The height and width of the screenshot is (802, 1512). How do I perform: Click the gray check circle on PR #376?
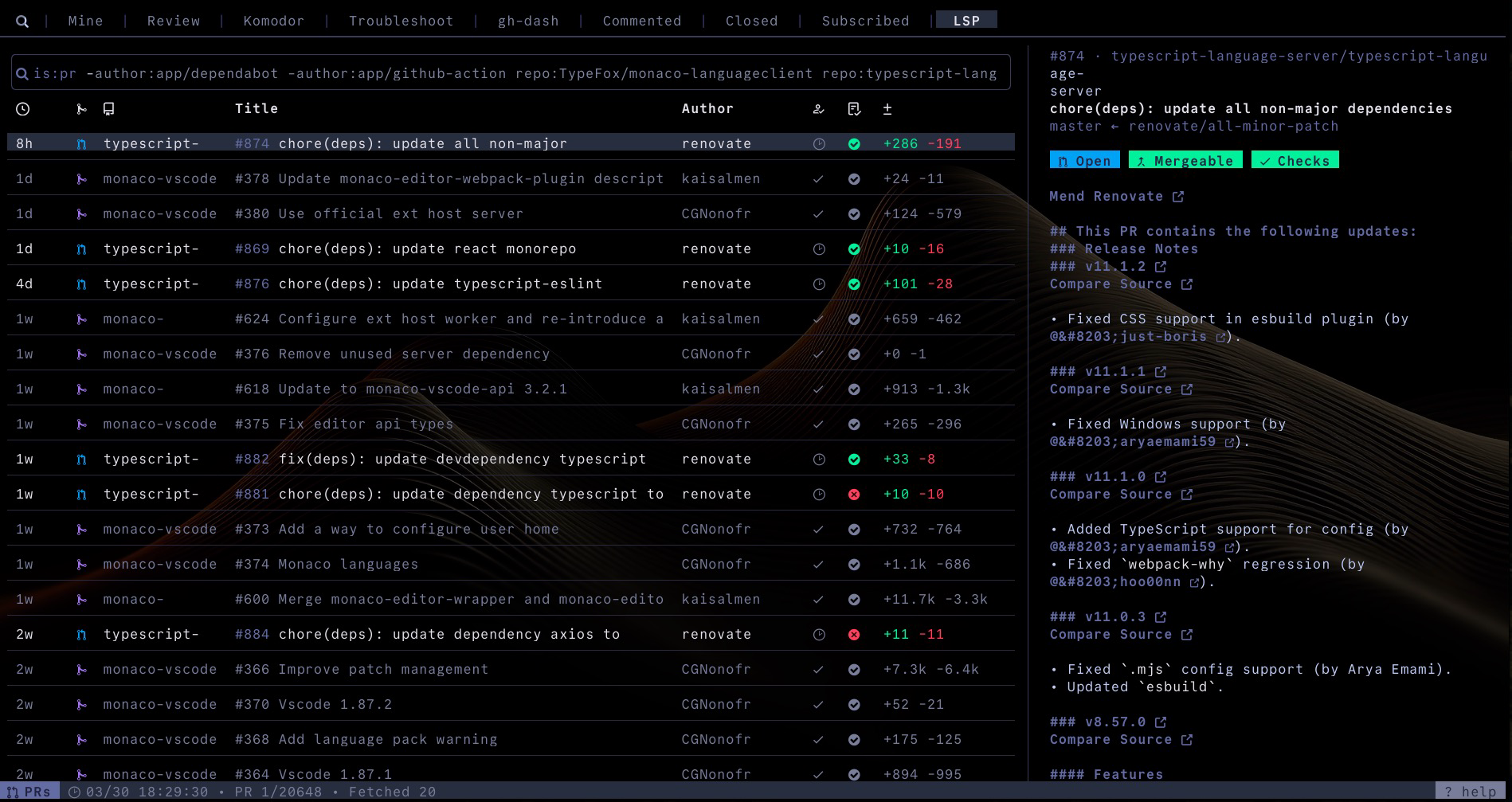pos(854,354)
